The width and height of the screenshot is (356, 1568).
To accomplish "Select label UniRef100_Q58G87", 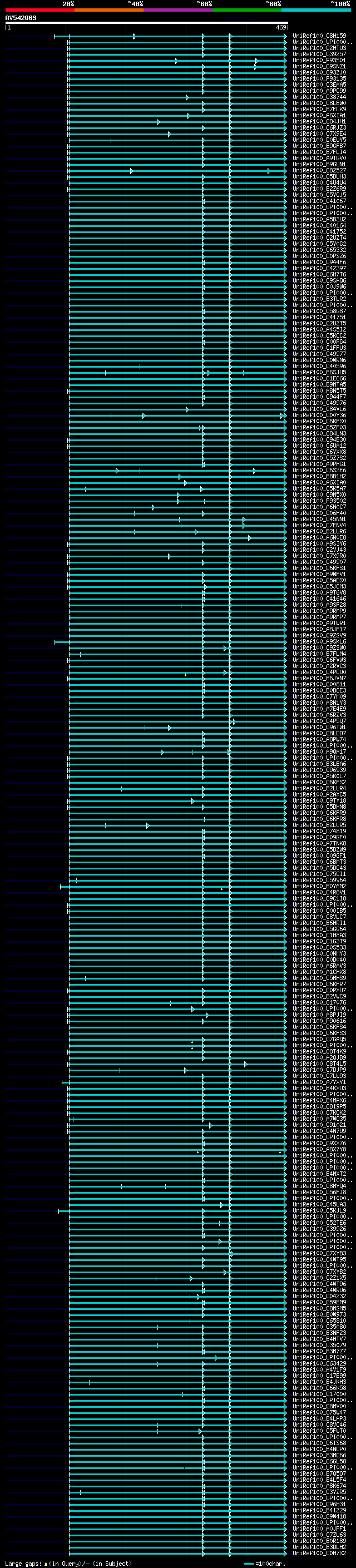I will coord(319,311).
